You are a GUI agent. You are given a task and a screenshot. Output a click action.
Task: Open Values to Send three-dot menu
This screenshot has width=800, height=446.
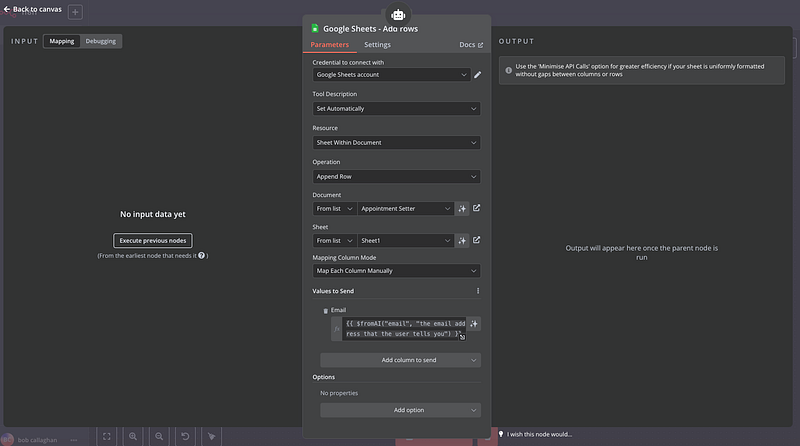point(477,291)
